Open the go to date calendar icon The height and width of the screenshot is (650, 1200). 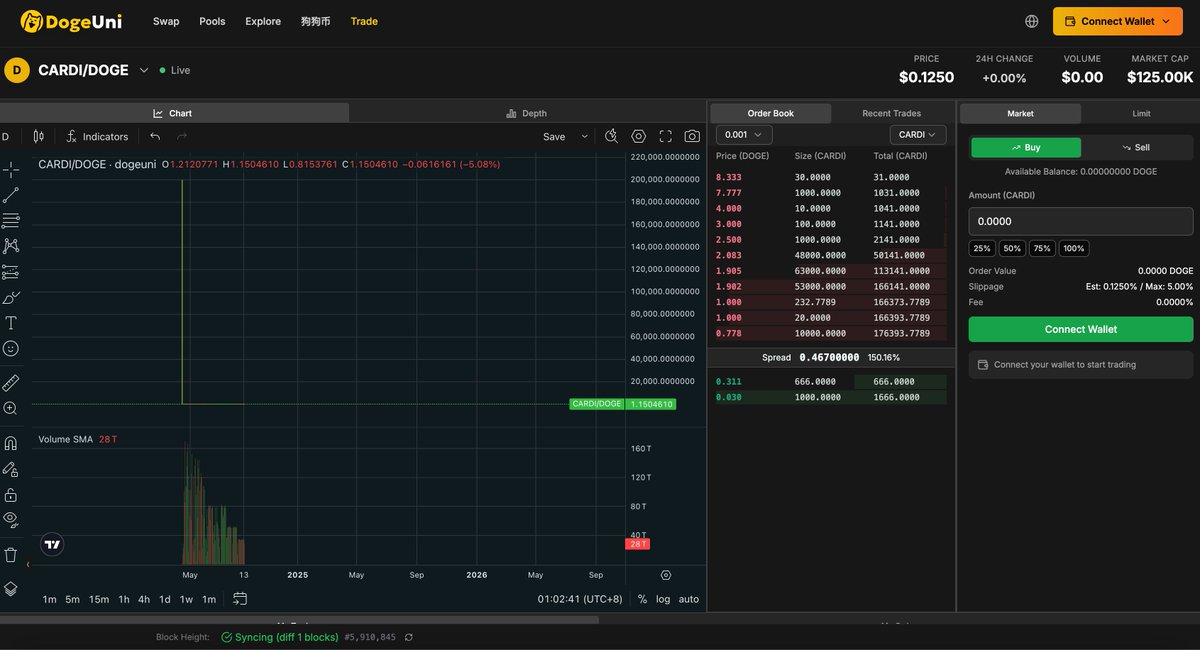click(x=240, y=599)
